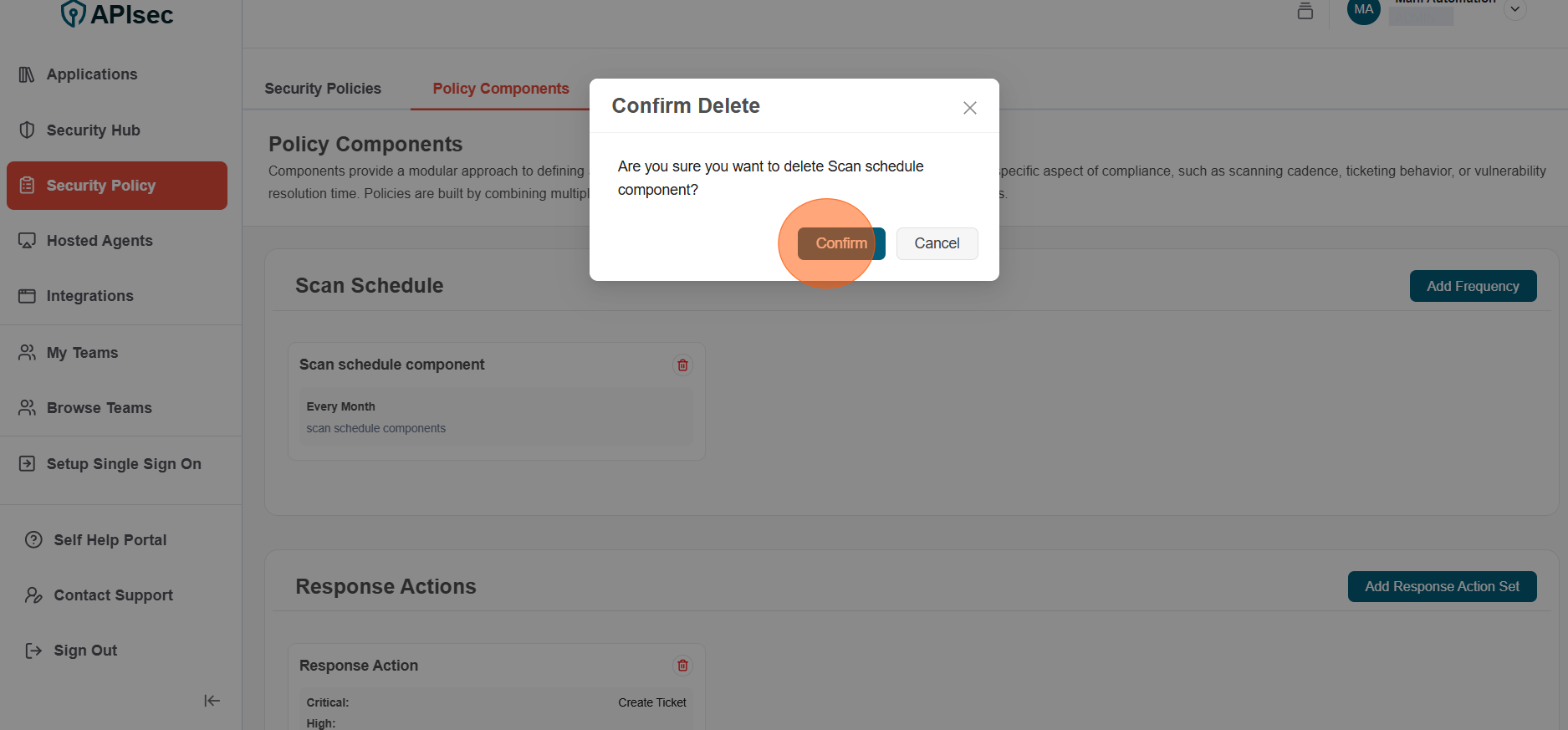Viewport: 1568px width, 730px height.
Task: Cancel the delete confirmation dialog
Action: pyautogui.click(x=937, y=243)
